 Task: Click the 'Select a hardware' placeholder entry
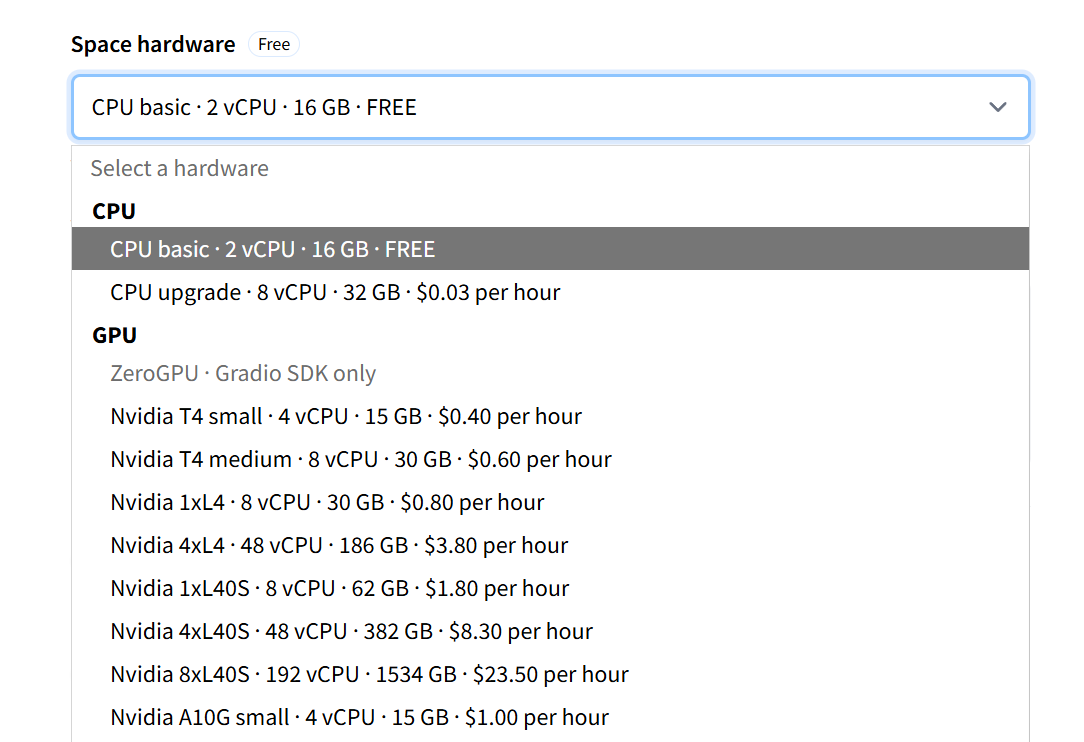(180, 168)
